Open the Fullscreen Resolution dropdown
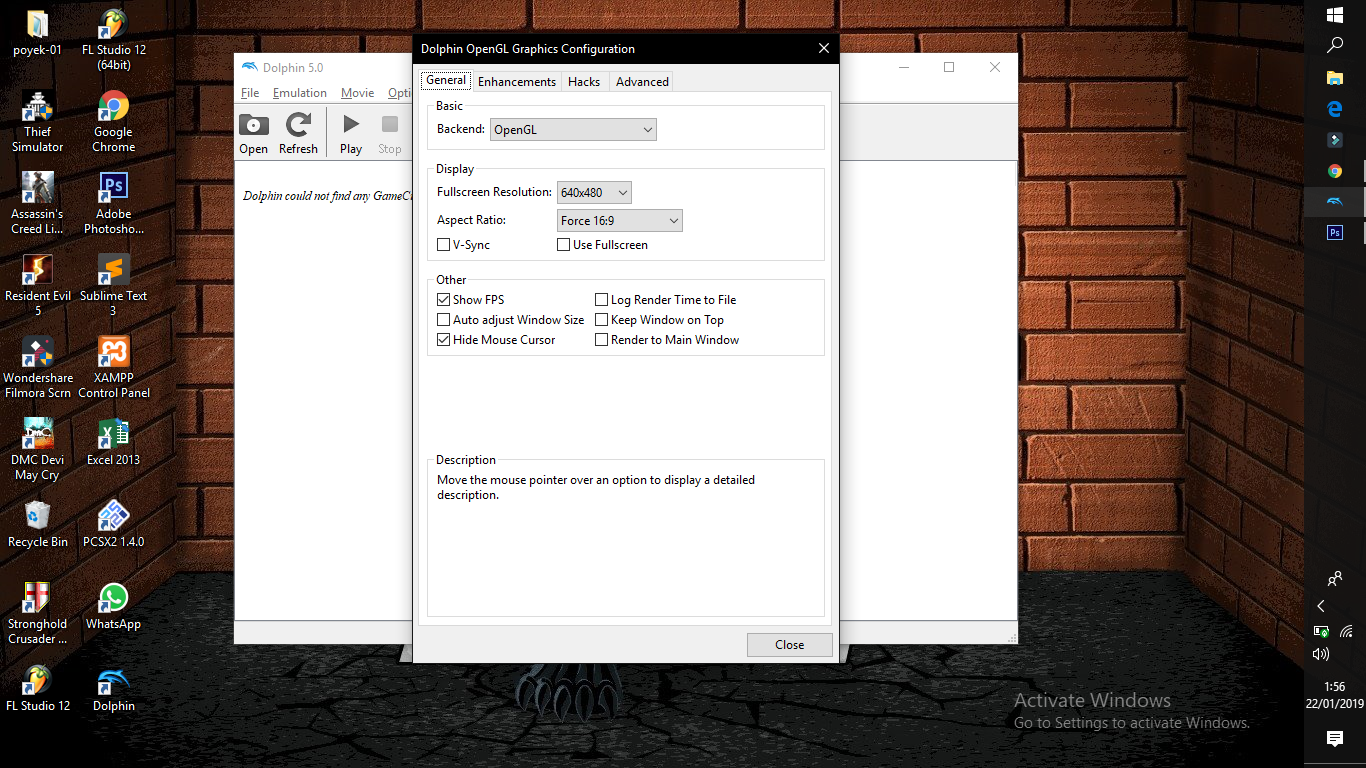 [594, 192]
